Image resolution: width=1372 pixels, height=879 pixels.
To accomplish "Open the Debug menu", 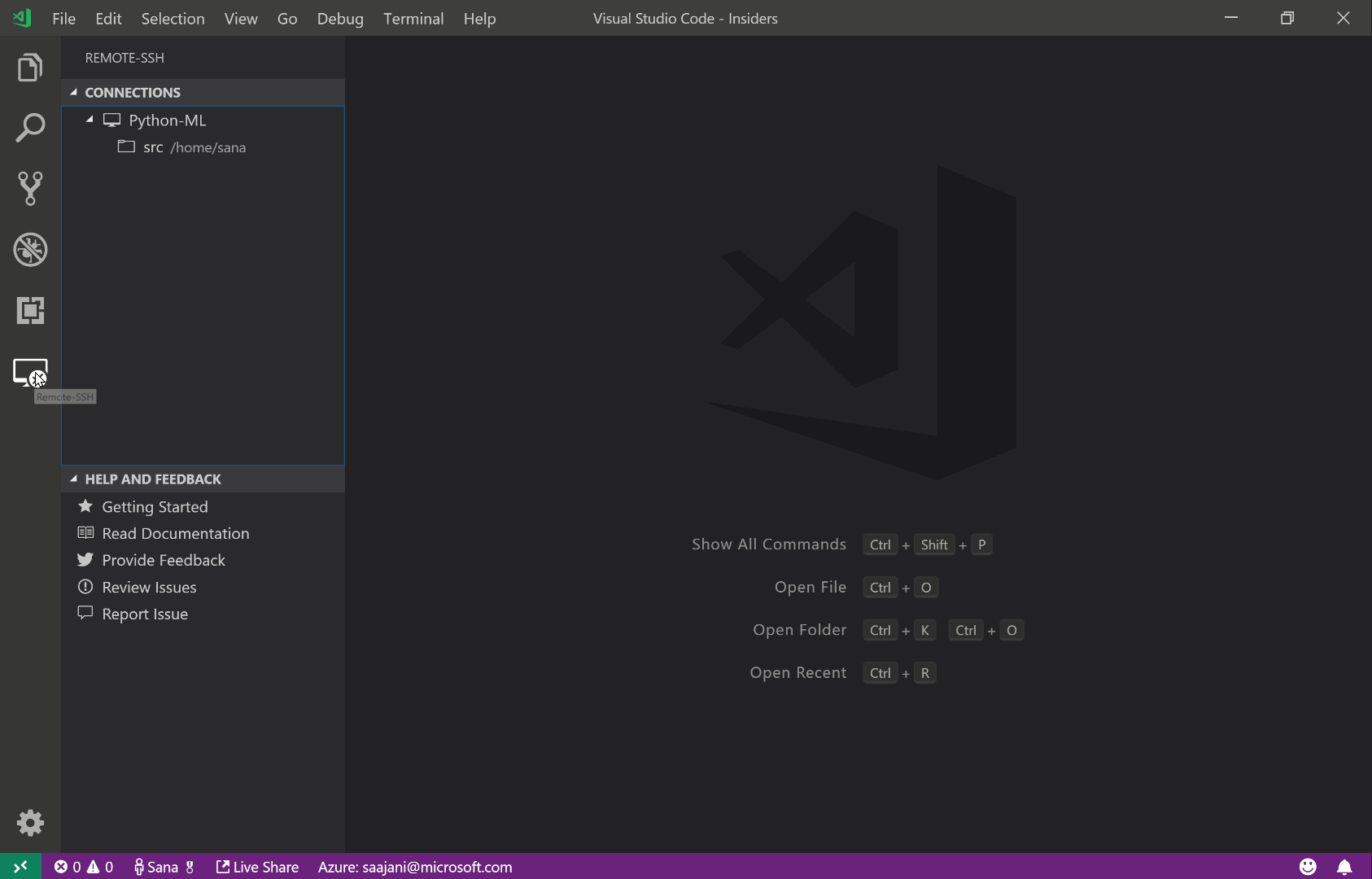I will 340,18.
